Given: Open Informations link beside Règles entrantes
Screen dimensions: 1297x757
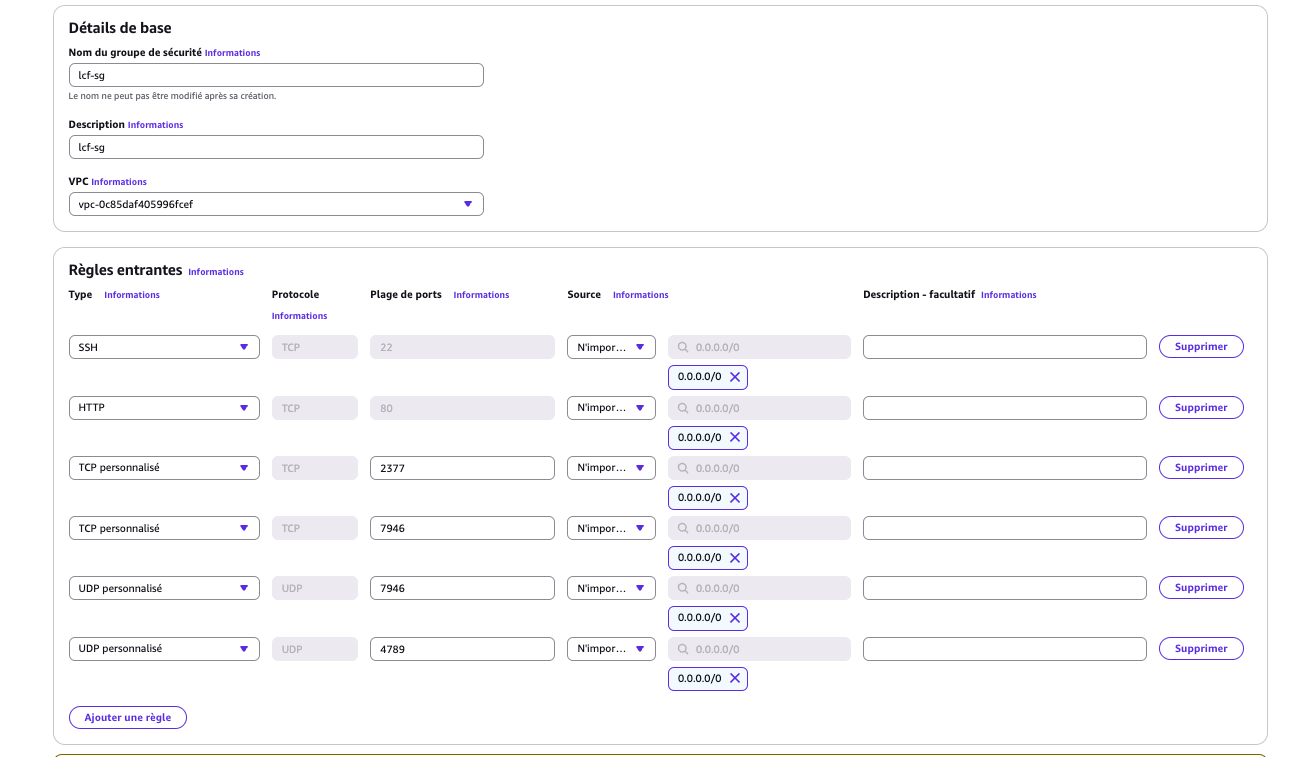Looking at the screenshot, I should (216, 272).
